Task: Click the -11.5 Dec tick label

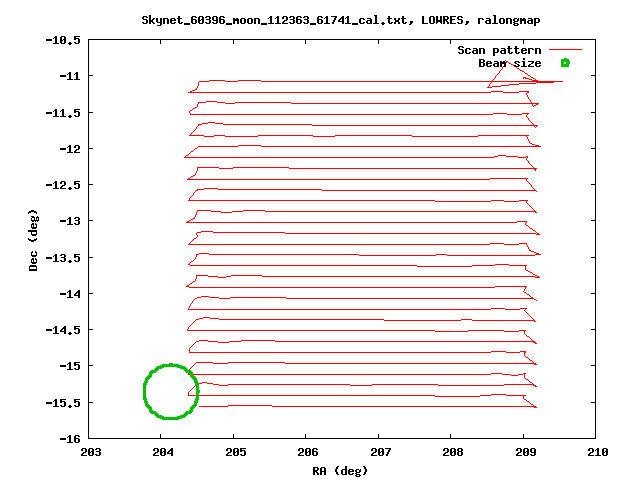Action: coord(63,113)
